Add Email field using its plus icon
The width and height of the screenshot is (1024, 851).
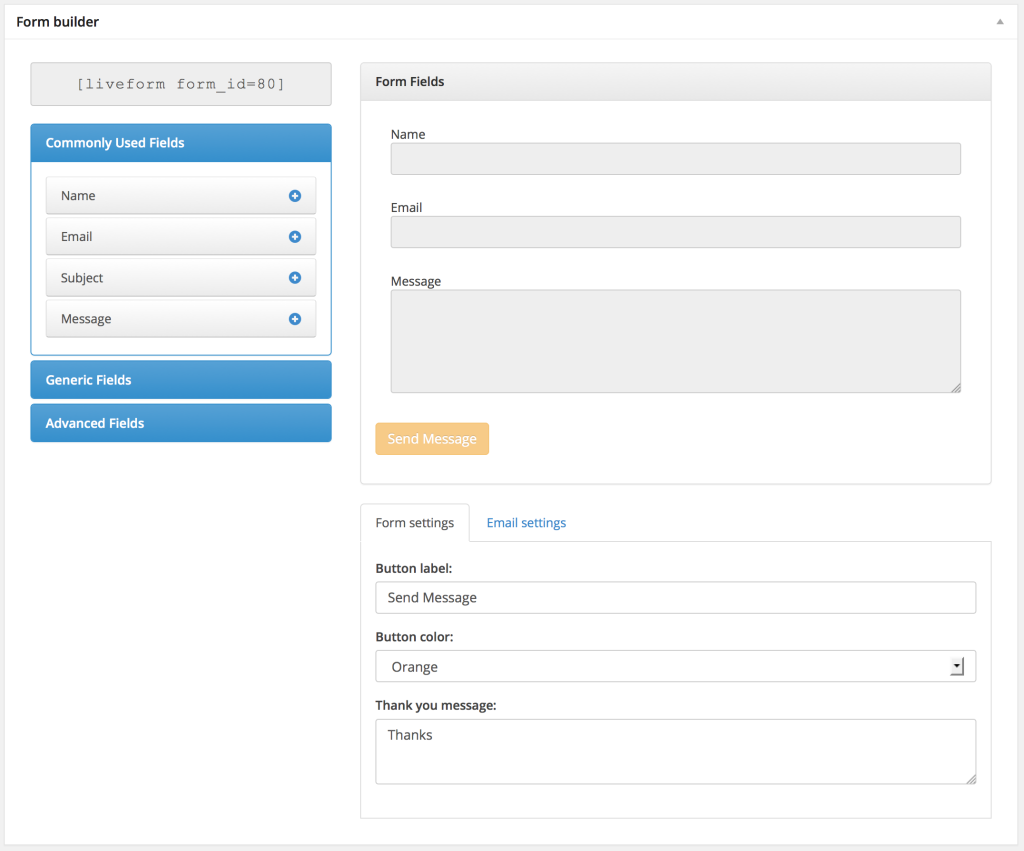click(x=295, y=237)
